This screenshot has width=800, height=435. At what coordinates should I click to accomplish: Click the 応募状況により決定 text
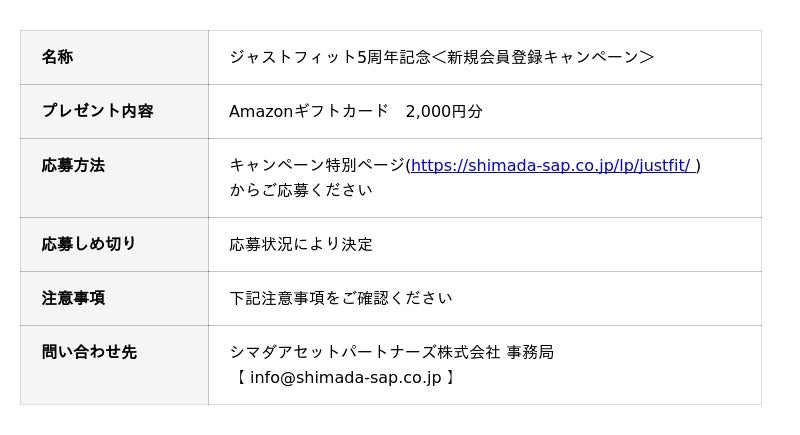[x=300, y=244]
